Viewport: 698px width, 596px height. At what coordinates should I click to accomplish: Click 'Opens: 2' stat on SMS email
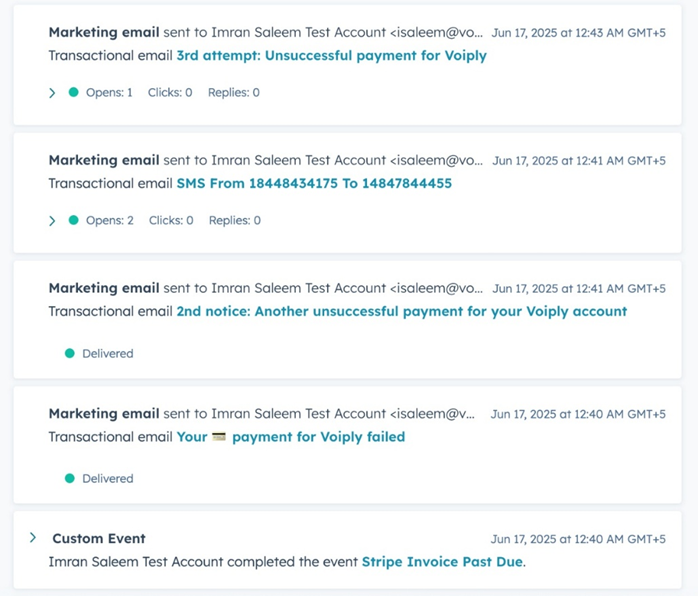[110, 220]
